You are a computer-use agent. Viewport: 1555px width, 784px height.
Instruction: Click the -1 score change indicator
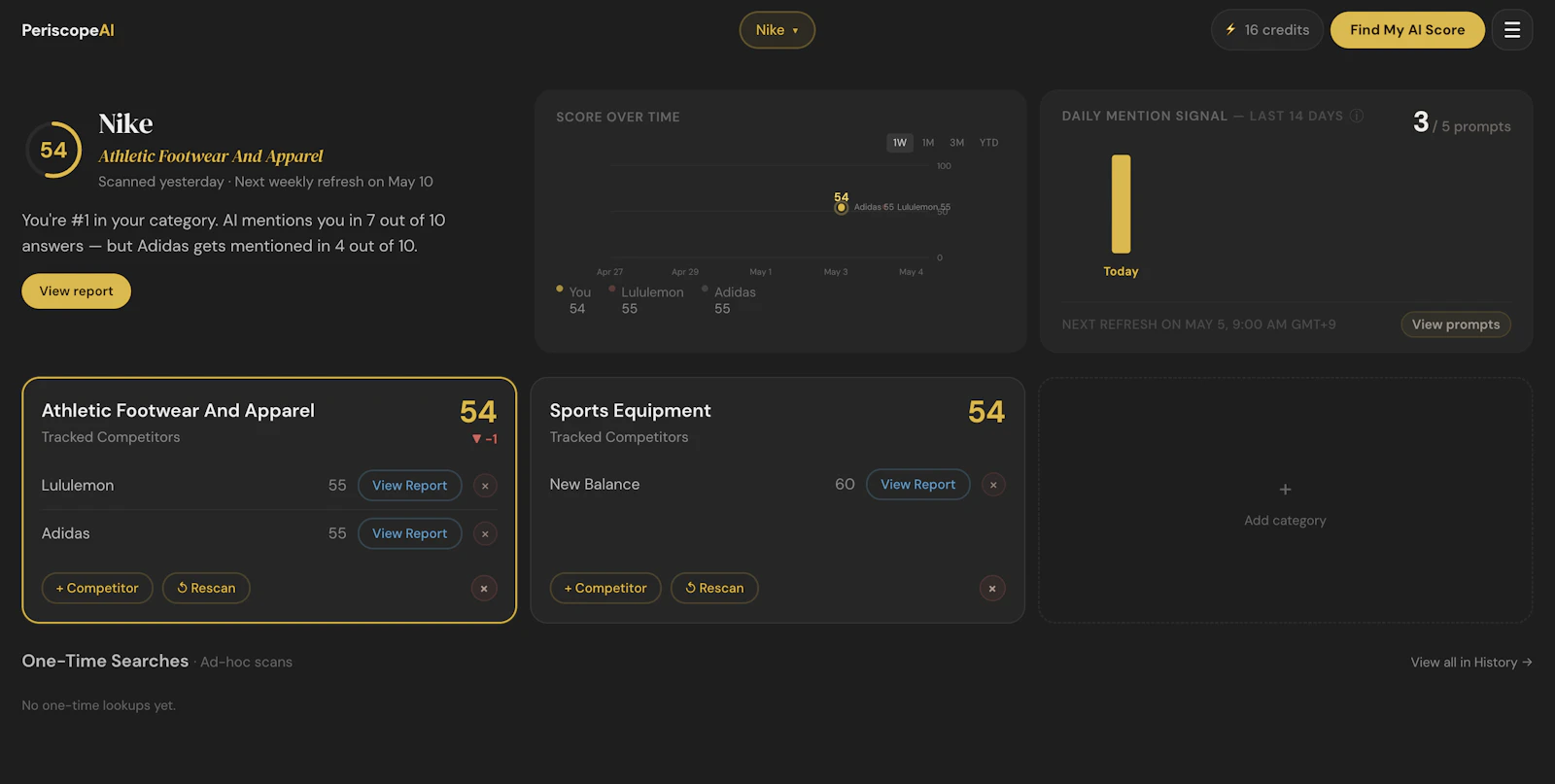485,439
